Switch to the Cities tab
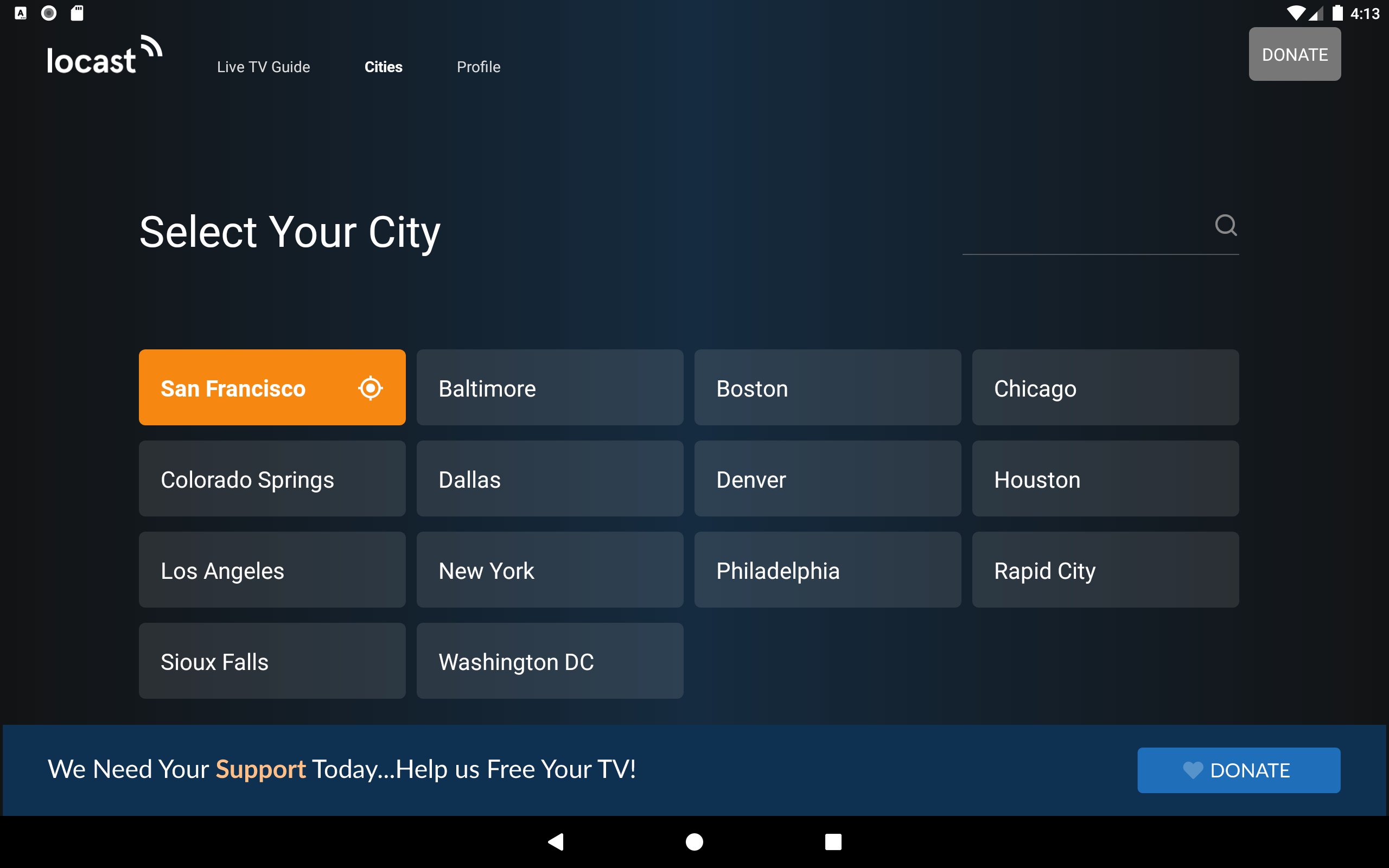This screenshot has height=868, width=1389. click(x=383, y=67)
